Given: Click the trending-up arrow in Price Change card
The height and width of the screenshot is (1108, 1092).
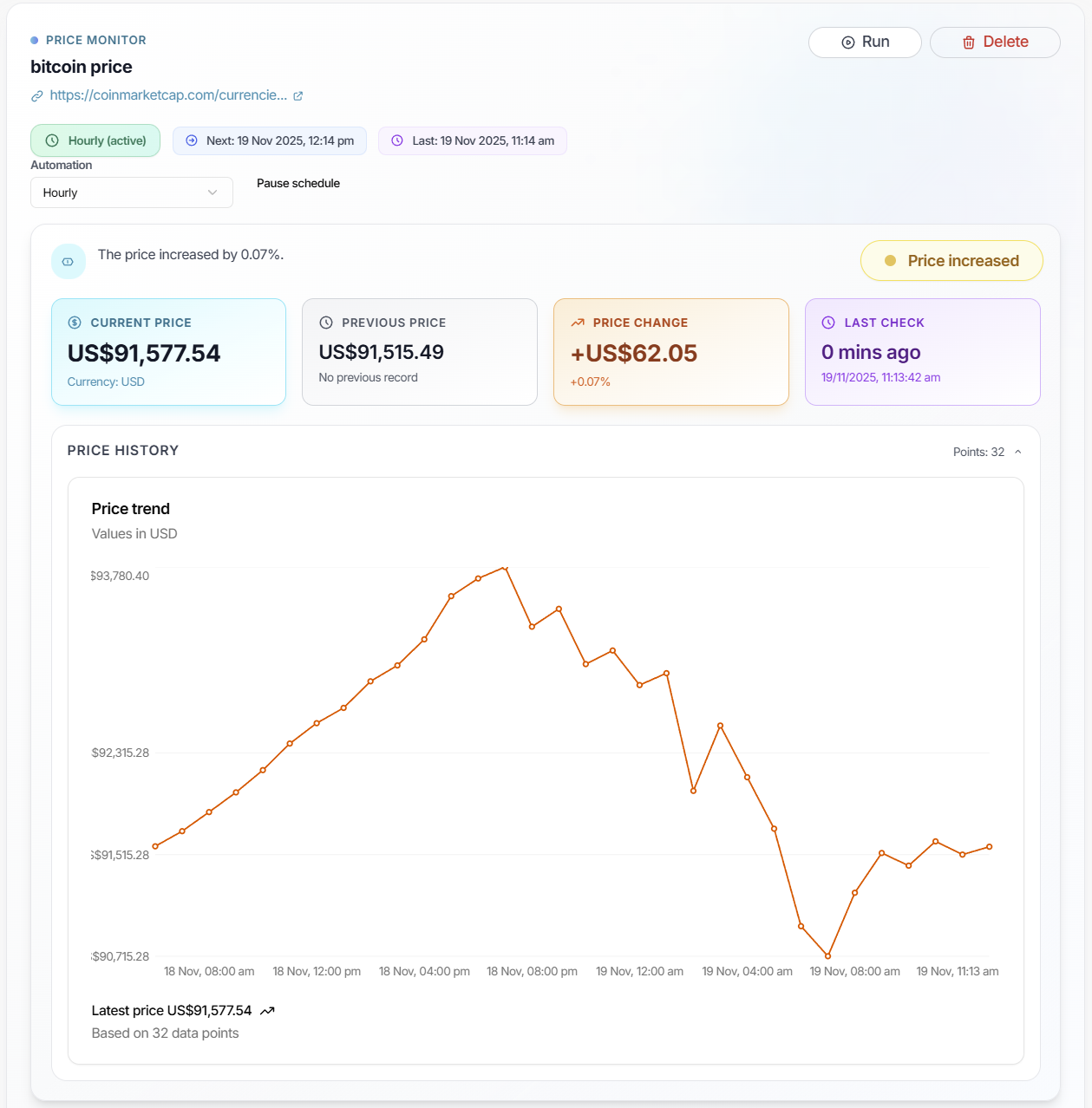Looking at the screenshot, I should pos(578,321).
